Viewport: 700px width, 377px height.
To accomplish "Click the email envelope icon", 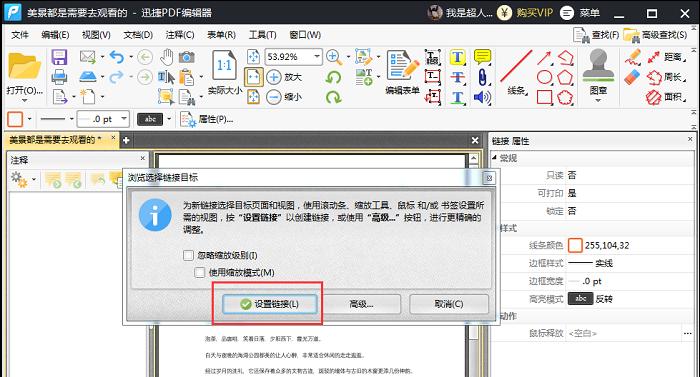I will coord(88,57).
